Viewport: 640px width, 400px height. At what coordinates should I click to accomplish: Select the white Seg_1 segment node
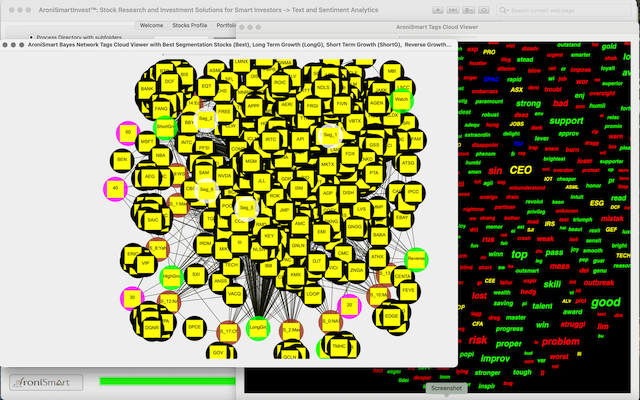point(330,135)
